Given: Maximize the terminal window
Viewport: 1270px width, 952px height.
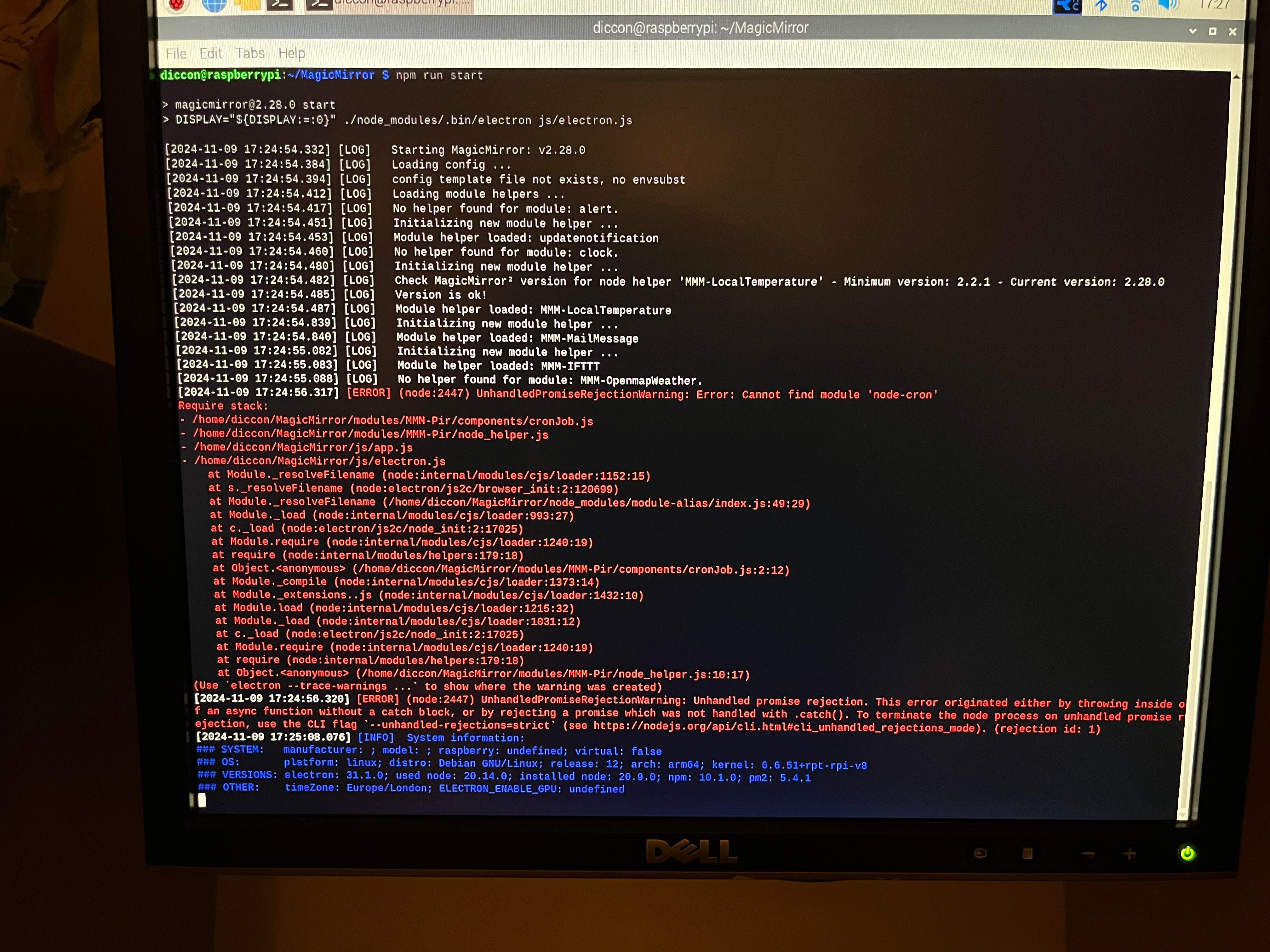Looking at the screenshot, I should [x=1213, y=31].
